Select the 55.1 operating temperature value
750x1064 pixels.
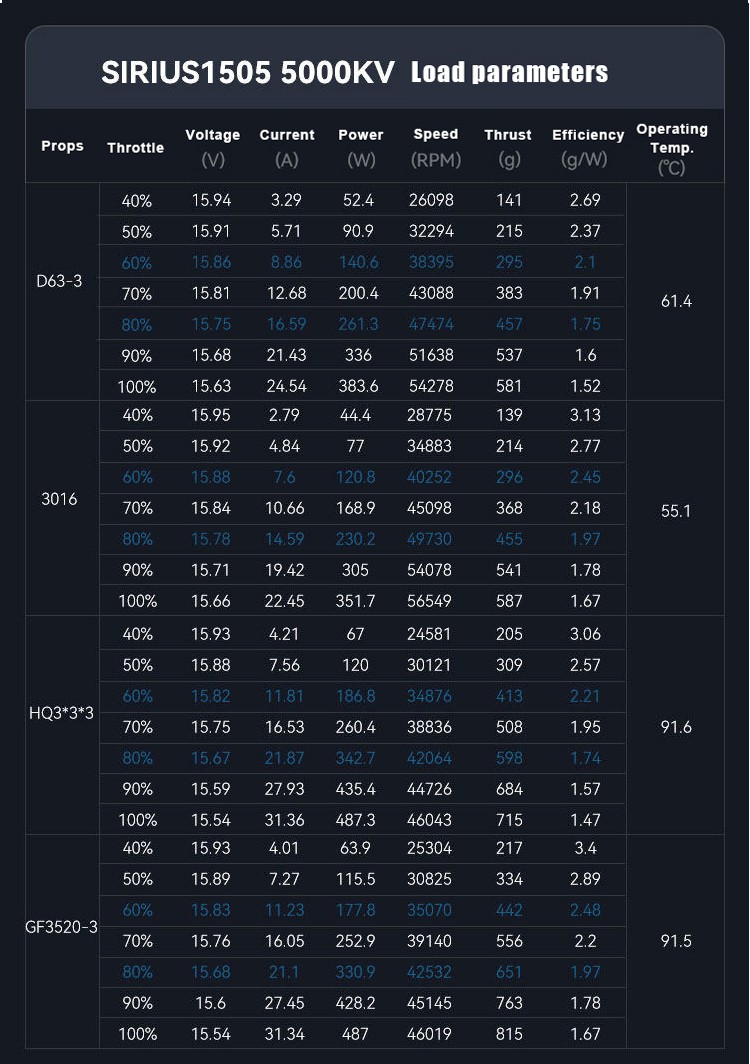tap(676, 511)
